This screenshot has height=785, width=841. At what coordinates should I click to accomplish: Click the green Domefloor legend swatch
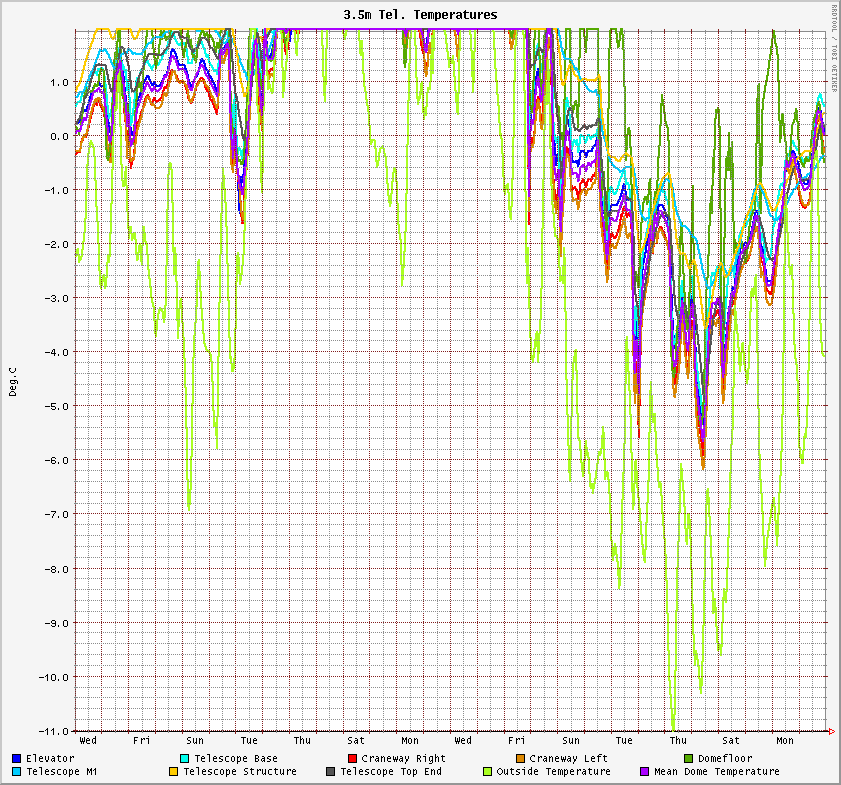pos(689,759)
